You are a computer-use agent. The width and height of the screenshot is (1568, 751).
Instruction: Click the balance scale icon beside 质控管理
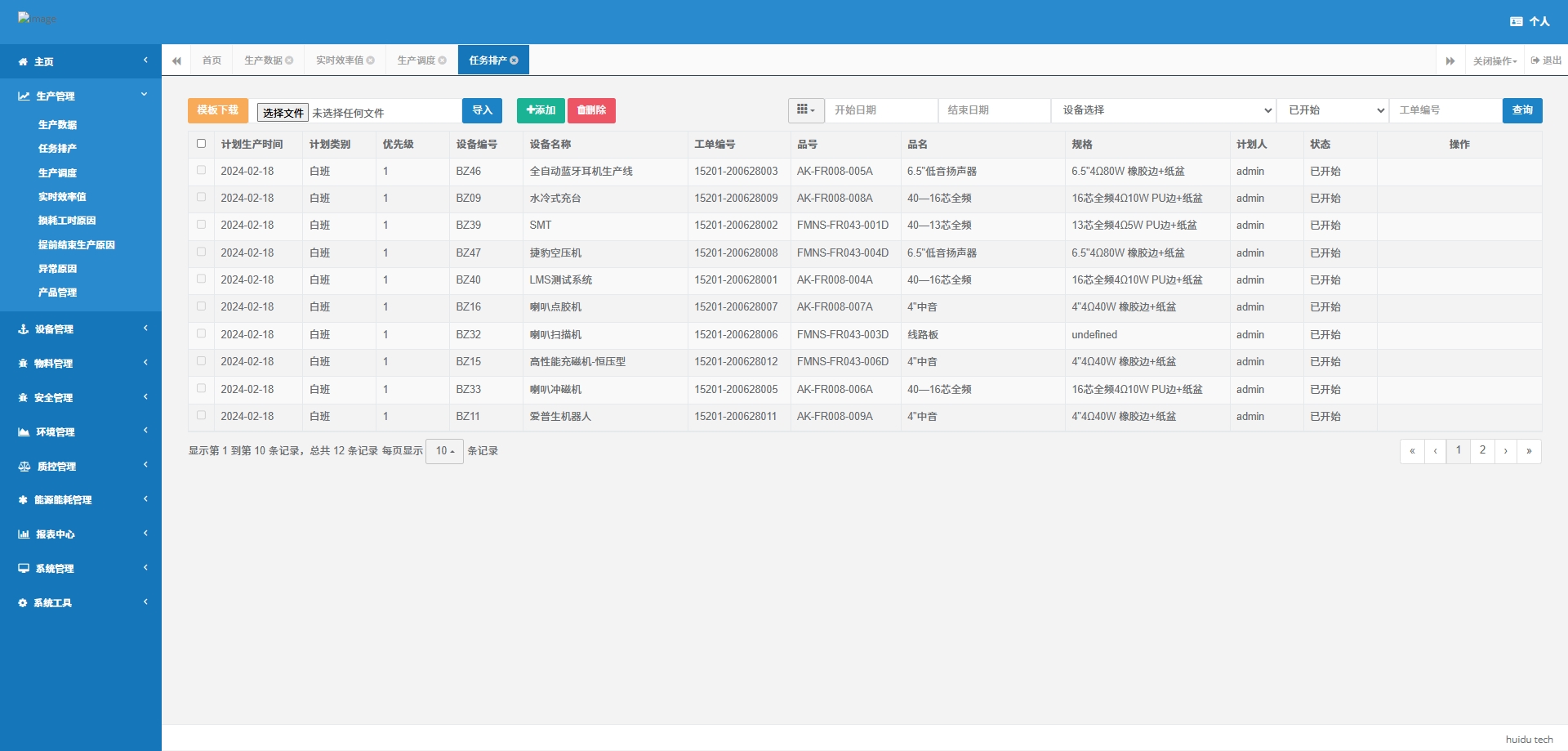point(24,467)
